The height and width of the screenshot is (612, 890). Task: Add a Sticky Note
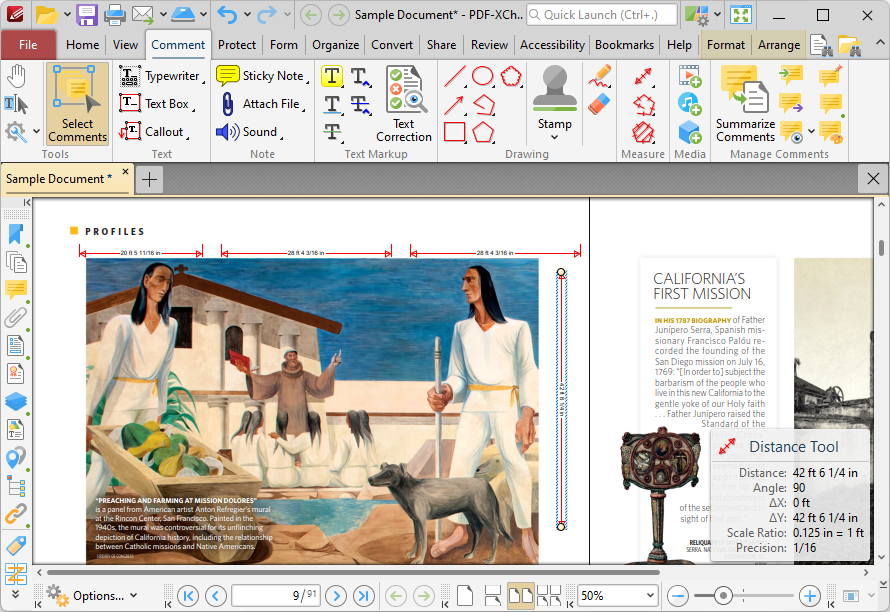262,76
